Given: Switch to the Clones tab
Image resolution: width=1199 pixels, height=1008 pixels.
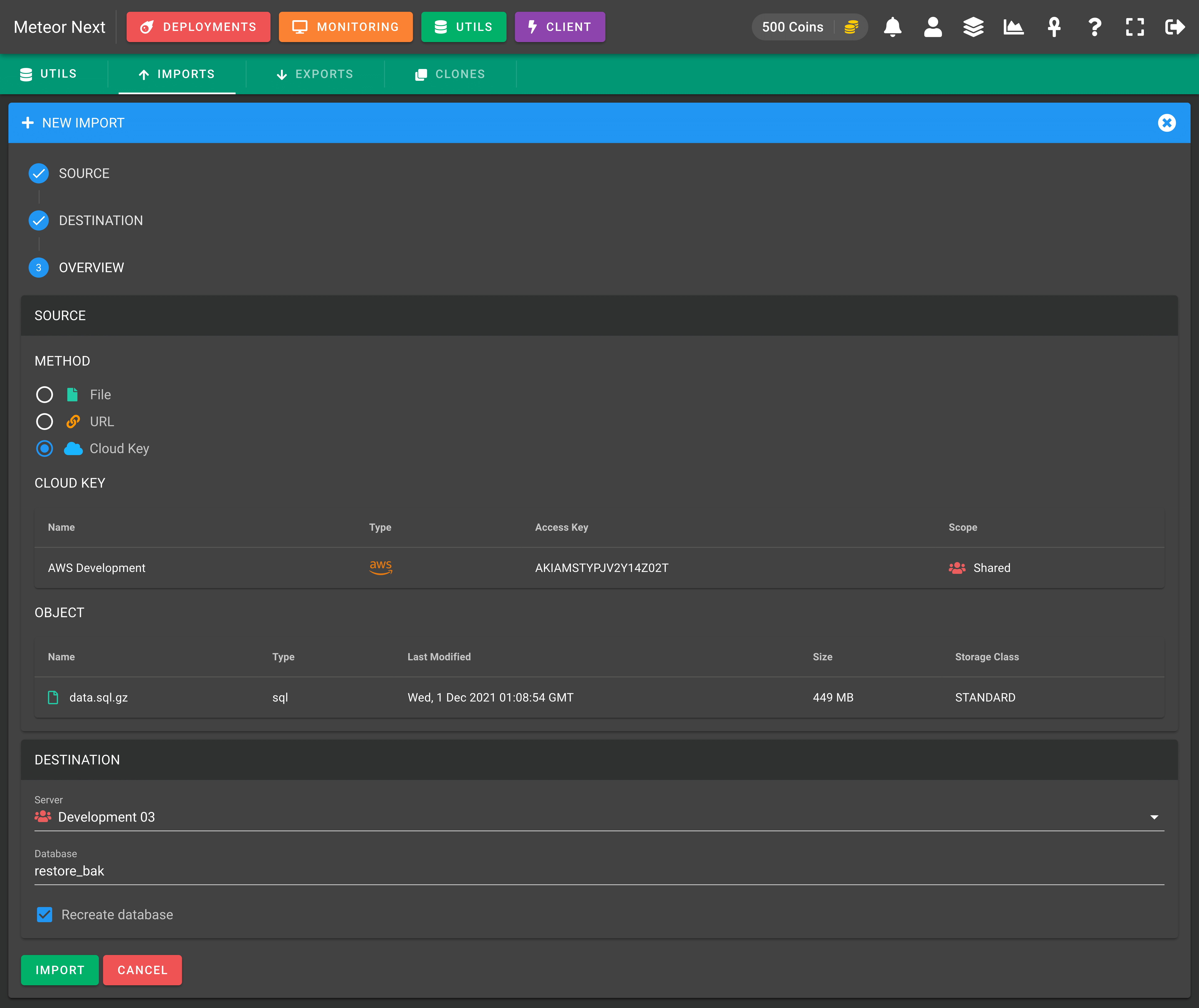Looking at the screenshot, I should pos(450,74).
